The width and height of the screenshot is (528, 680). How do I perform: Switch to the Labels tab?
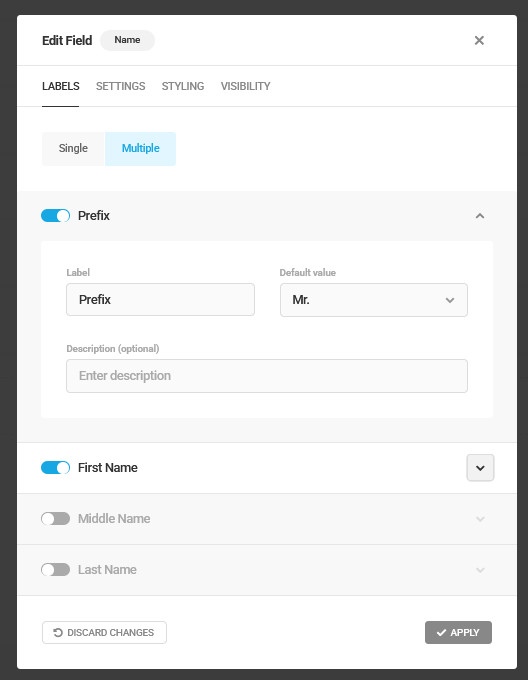point(61,86)
